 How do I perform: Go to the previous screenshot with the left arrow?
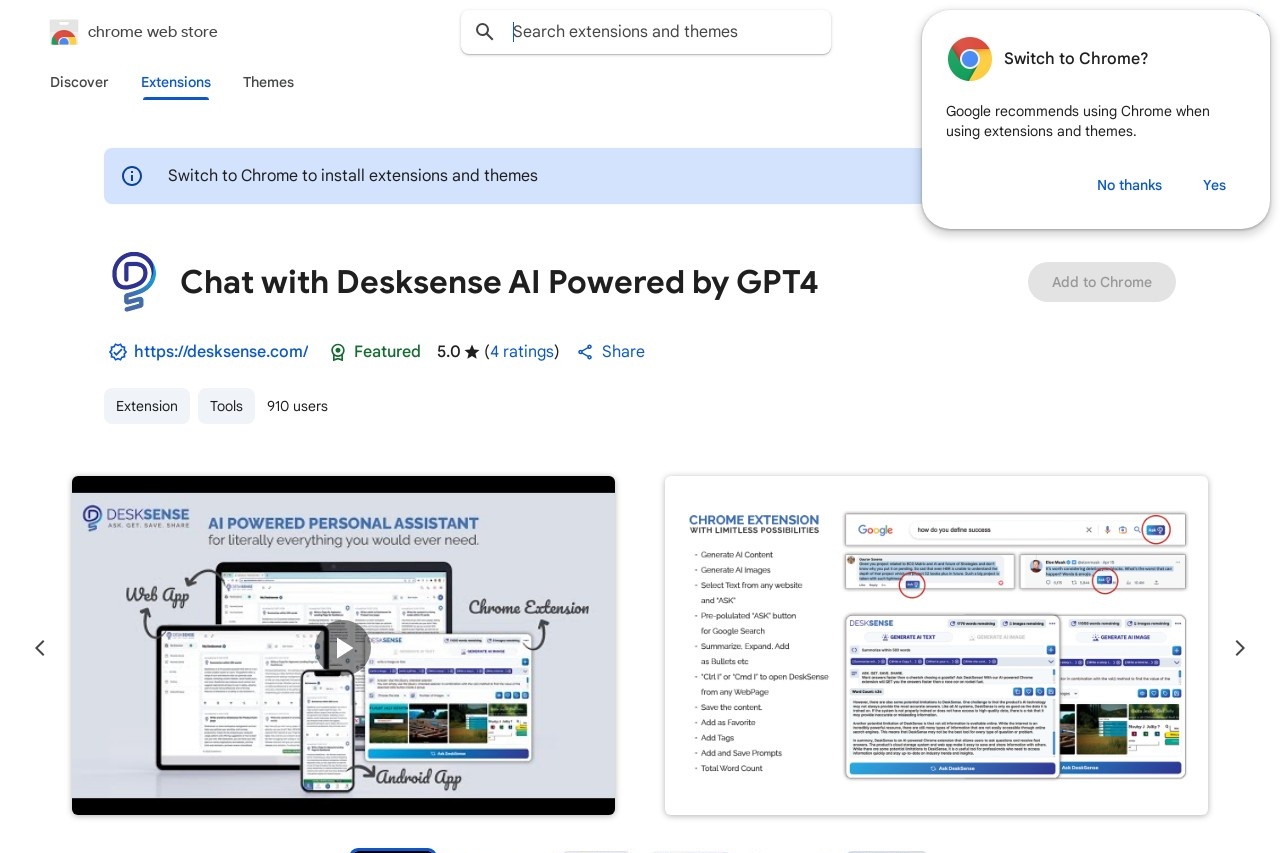(x=40, y=648)
